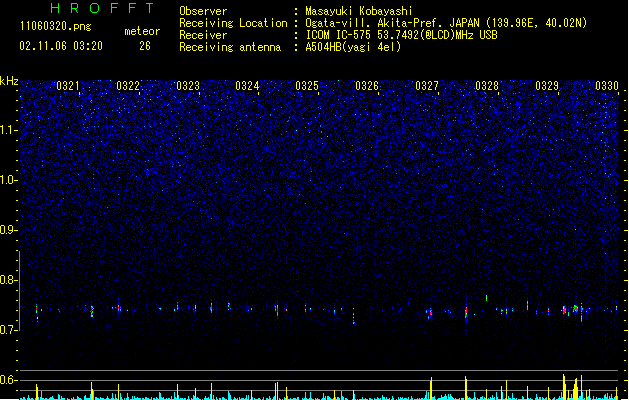Click the Receiving Location label
The width and height of the screenshot is (629, 400).
click(x=233, y=23)
